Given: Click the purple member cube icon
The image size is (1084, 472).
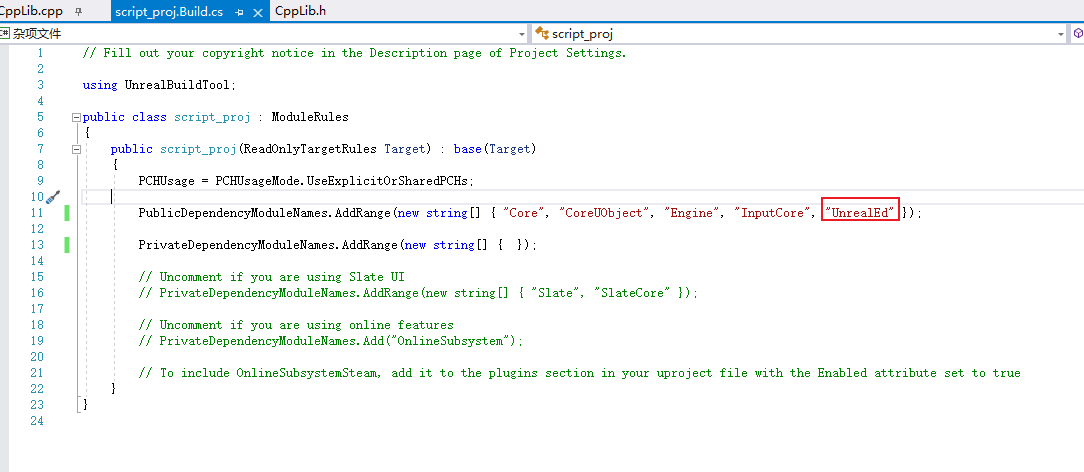Looking at the screenshot, I should pos(1078,33).
